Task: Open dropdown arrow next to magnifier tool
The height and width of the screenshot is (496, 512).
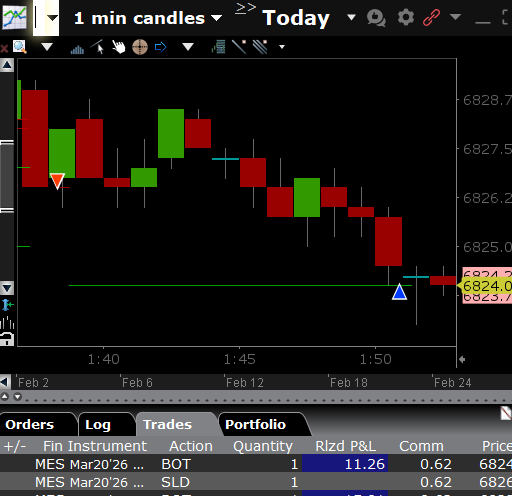Action: pyautogui.click(x=47, y=47)
